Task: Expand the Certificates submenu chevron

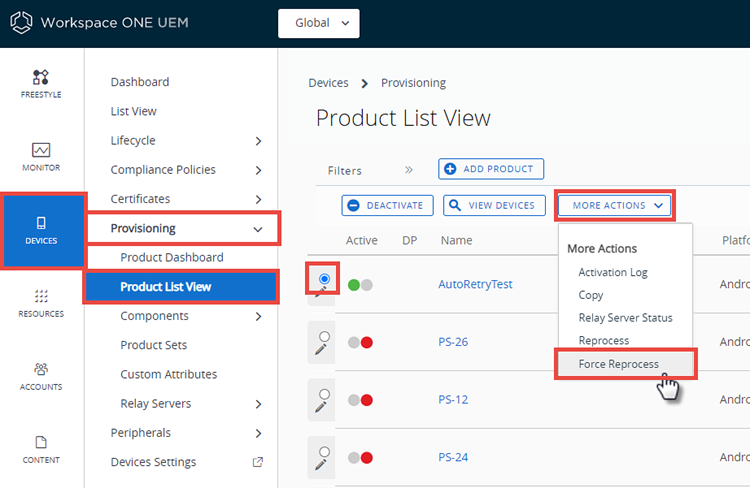Action: click(258, 200)
